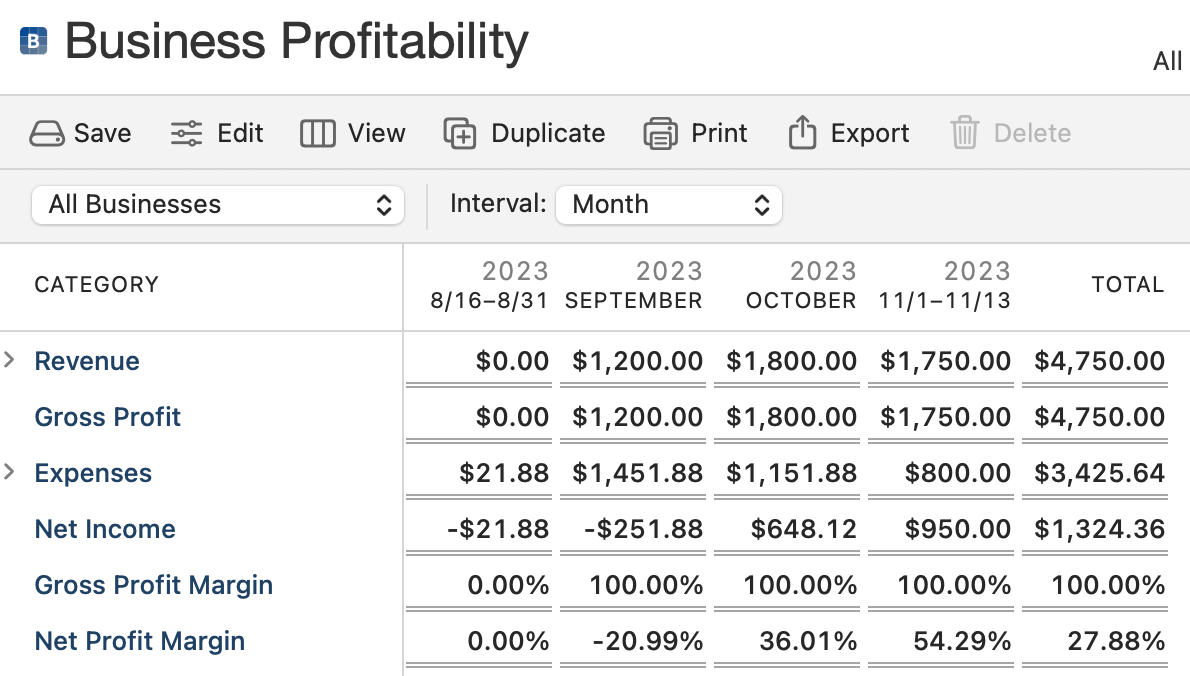Select the Gross Profit Margin row label
Screen dimensions: 1190x676
pyautogui.click(x=154, y=585)
